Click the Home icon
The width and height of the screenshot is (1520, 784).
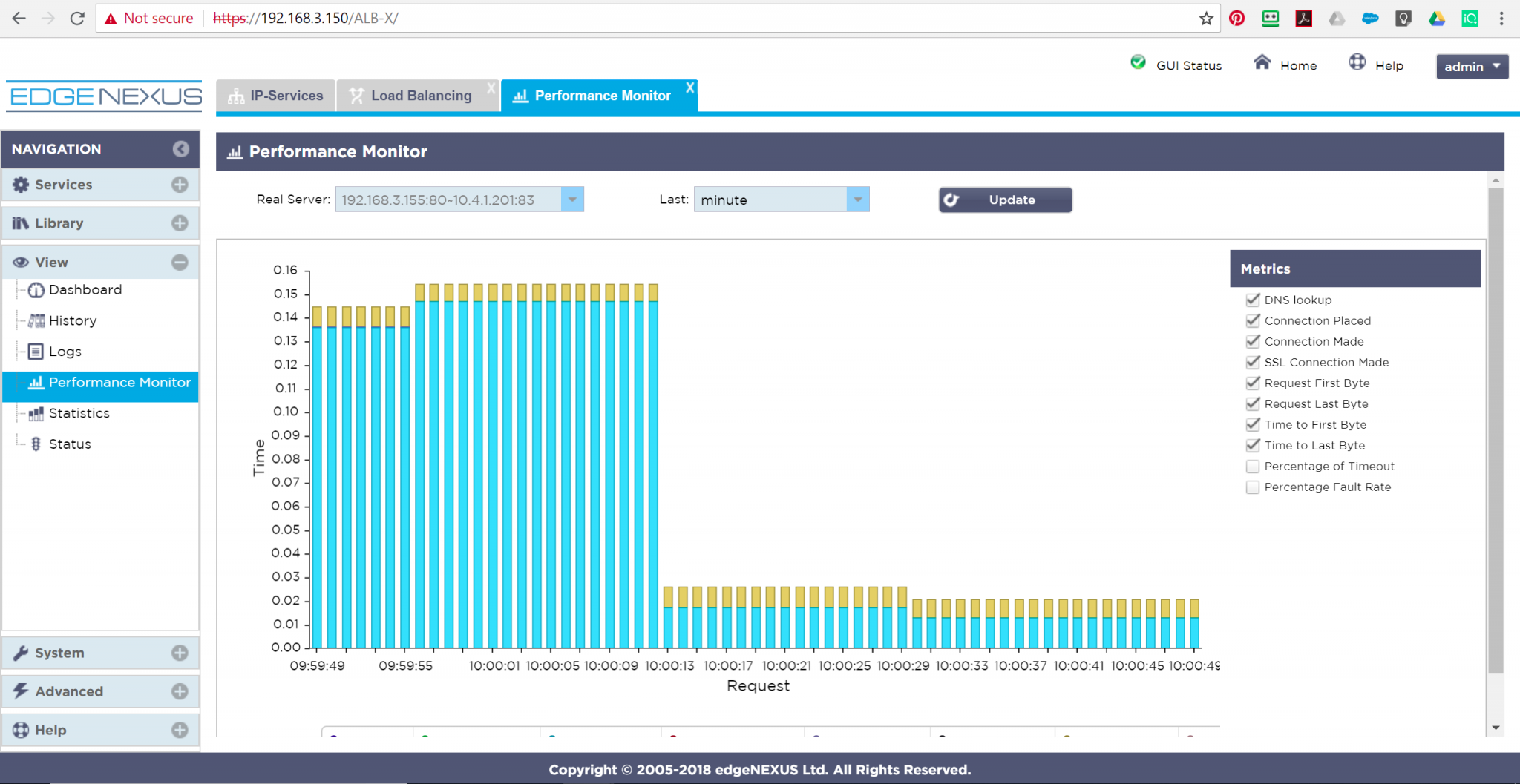[x=1262, y=63]
